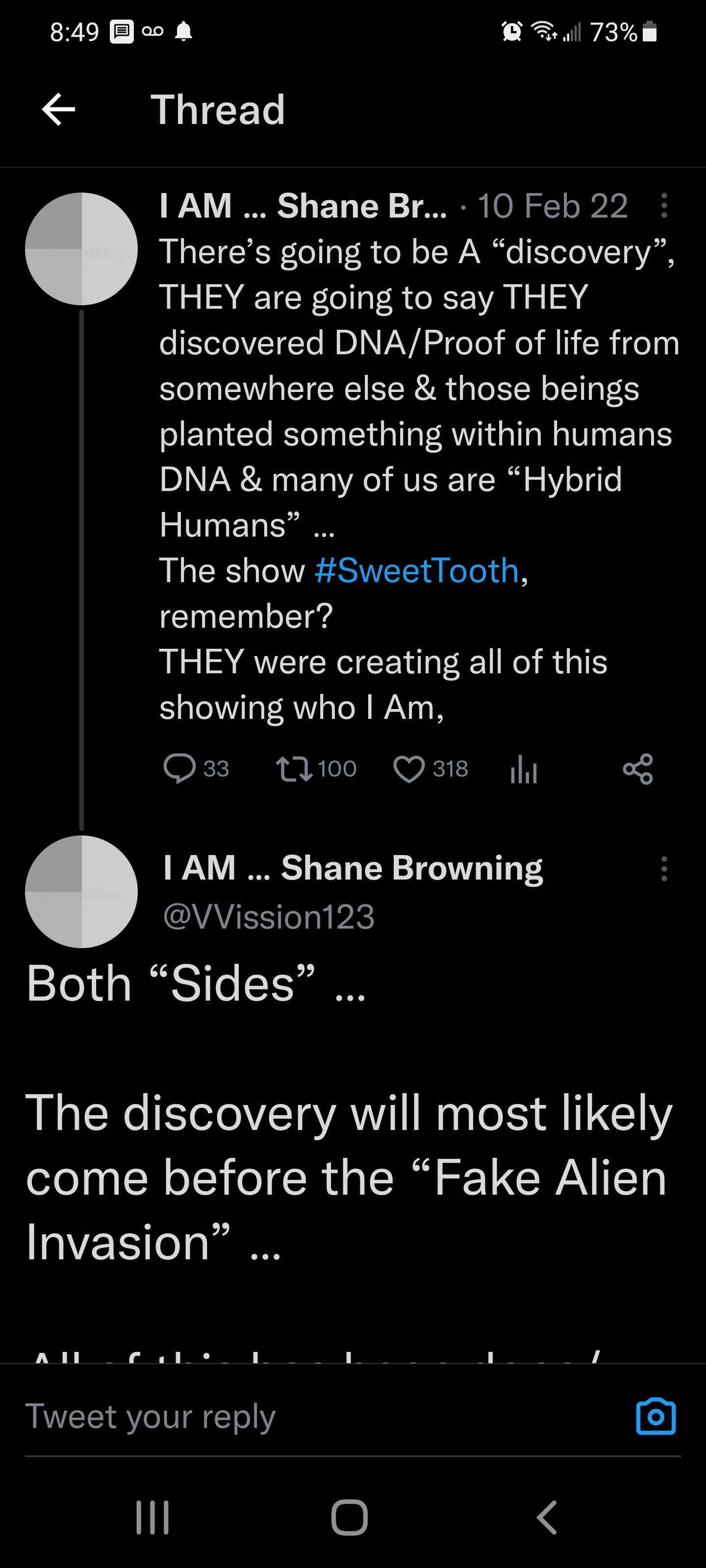Like the tweet with 318 hearts
This screenshot has width=706, height=1568.
pyautogui.click(x=409, y=769)
